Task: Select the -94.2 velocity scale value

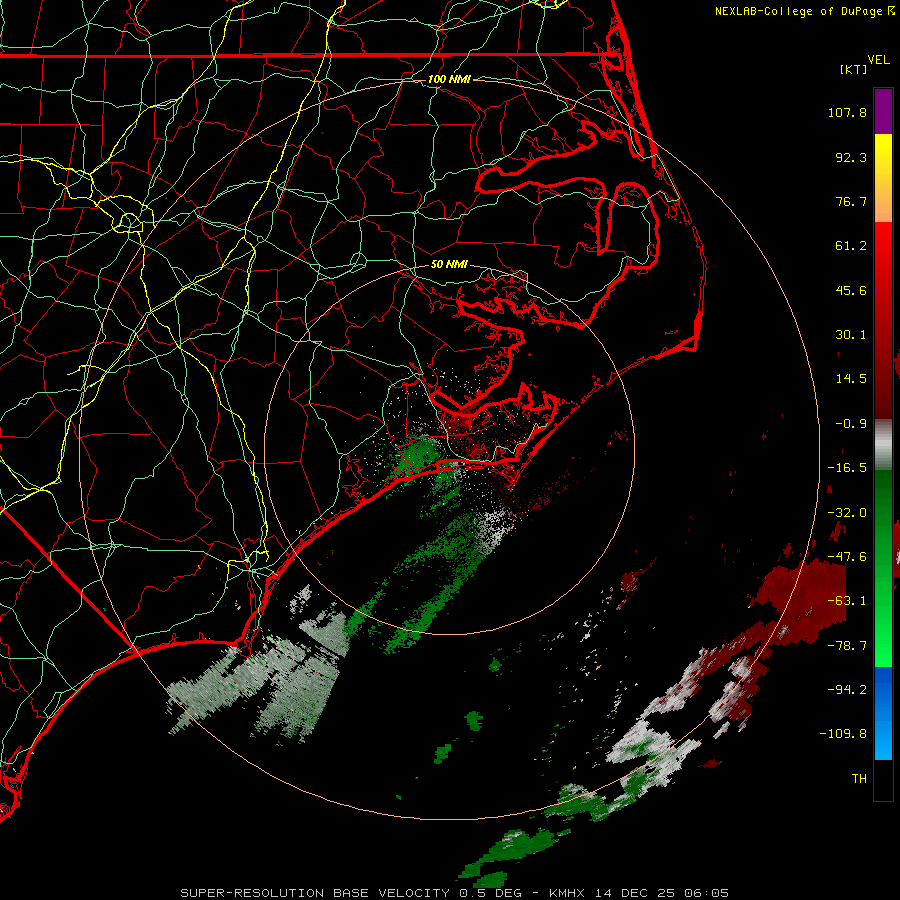Action: pyautogui.click(x=847, y=689)
